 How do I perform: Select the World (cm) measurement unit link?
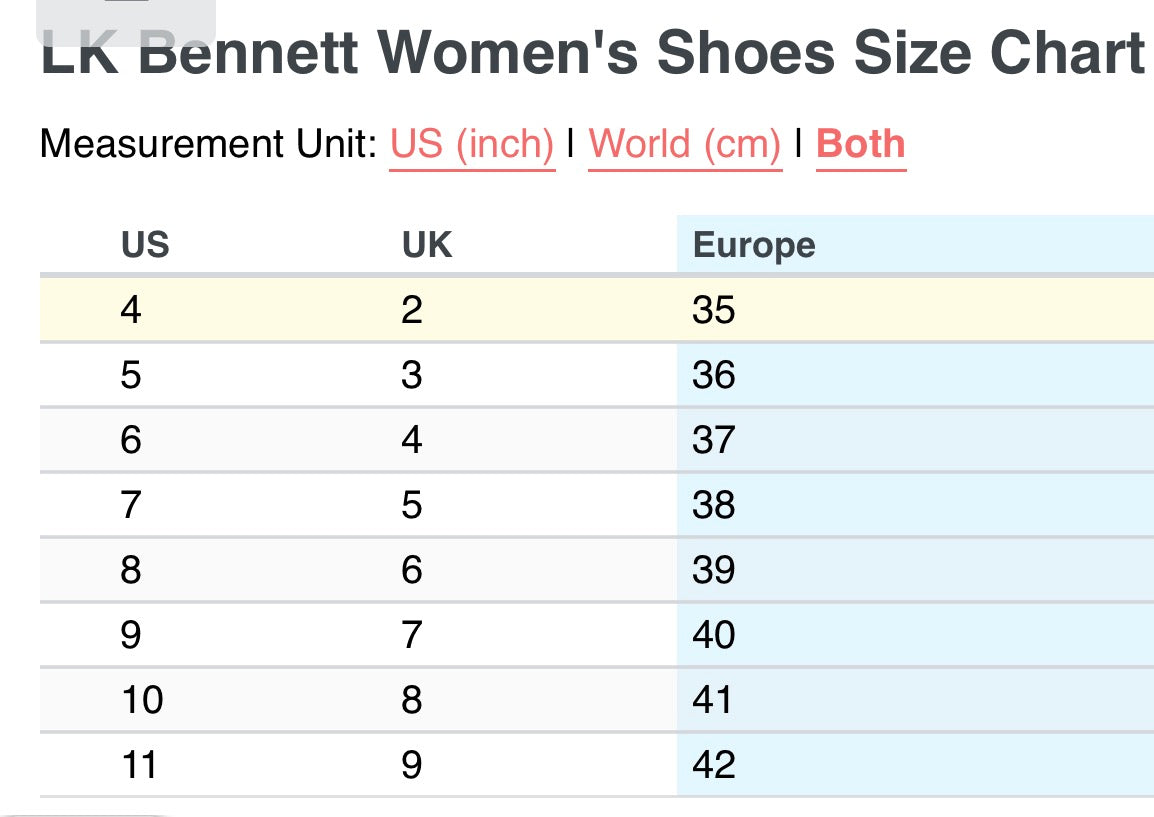click(x=684, y=144)
